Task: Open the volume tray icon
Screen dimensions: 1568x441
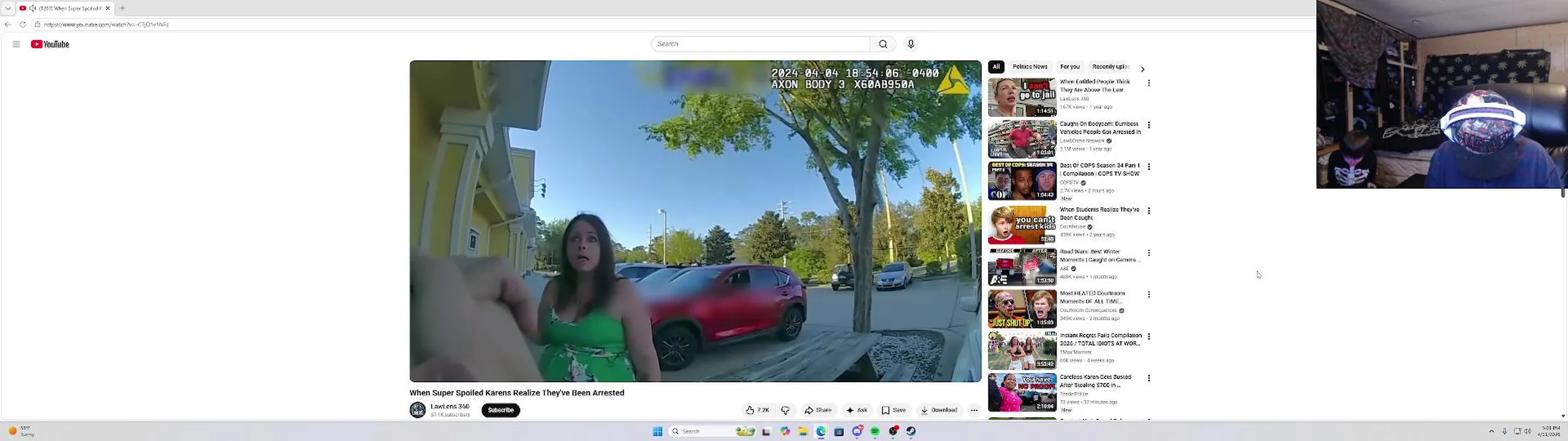Action: tap(1528, 432)
